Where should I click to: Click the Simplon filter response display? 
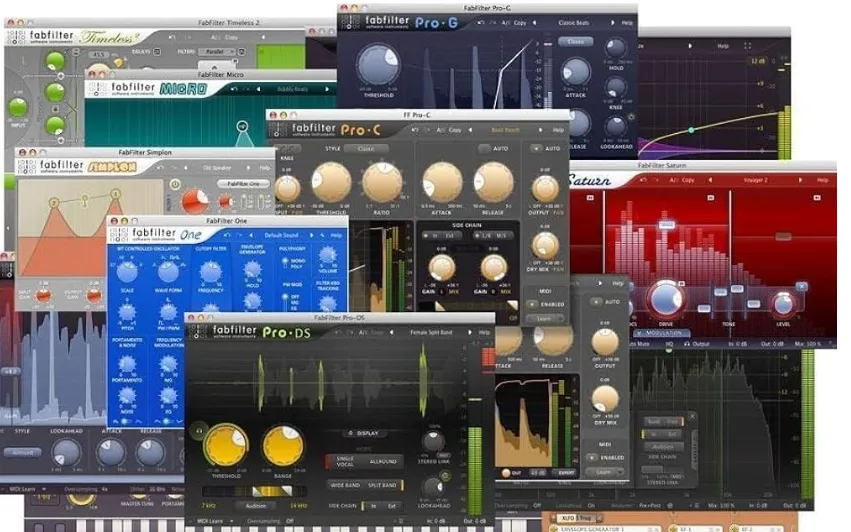90,227
